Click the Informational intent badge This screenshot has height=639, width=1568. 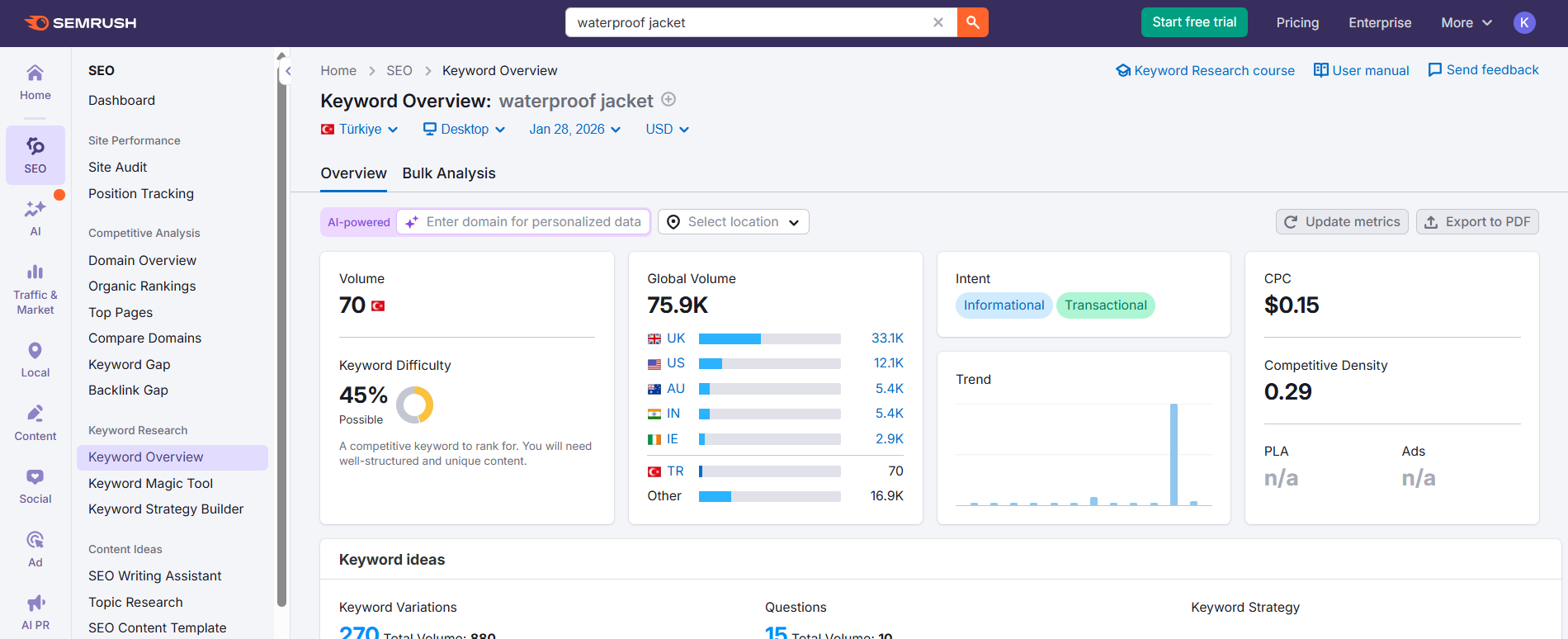1004,305
